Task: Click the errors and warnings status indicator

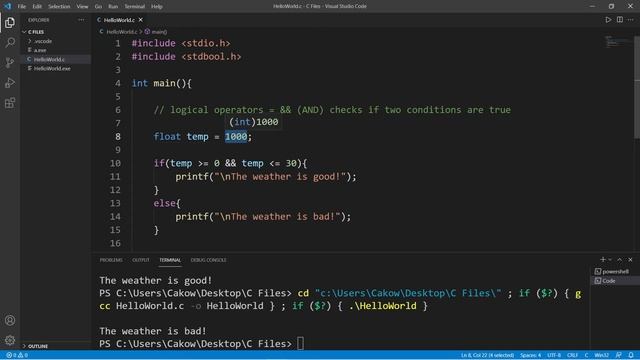Action: (x=17, y=355)
